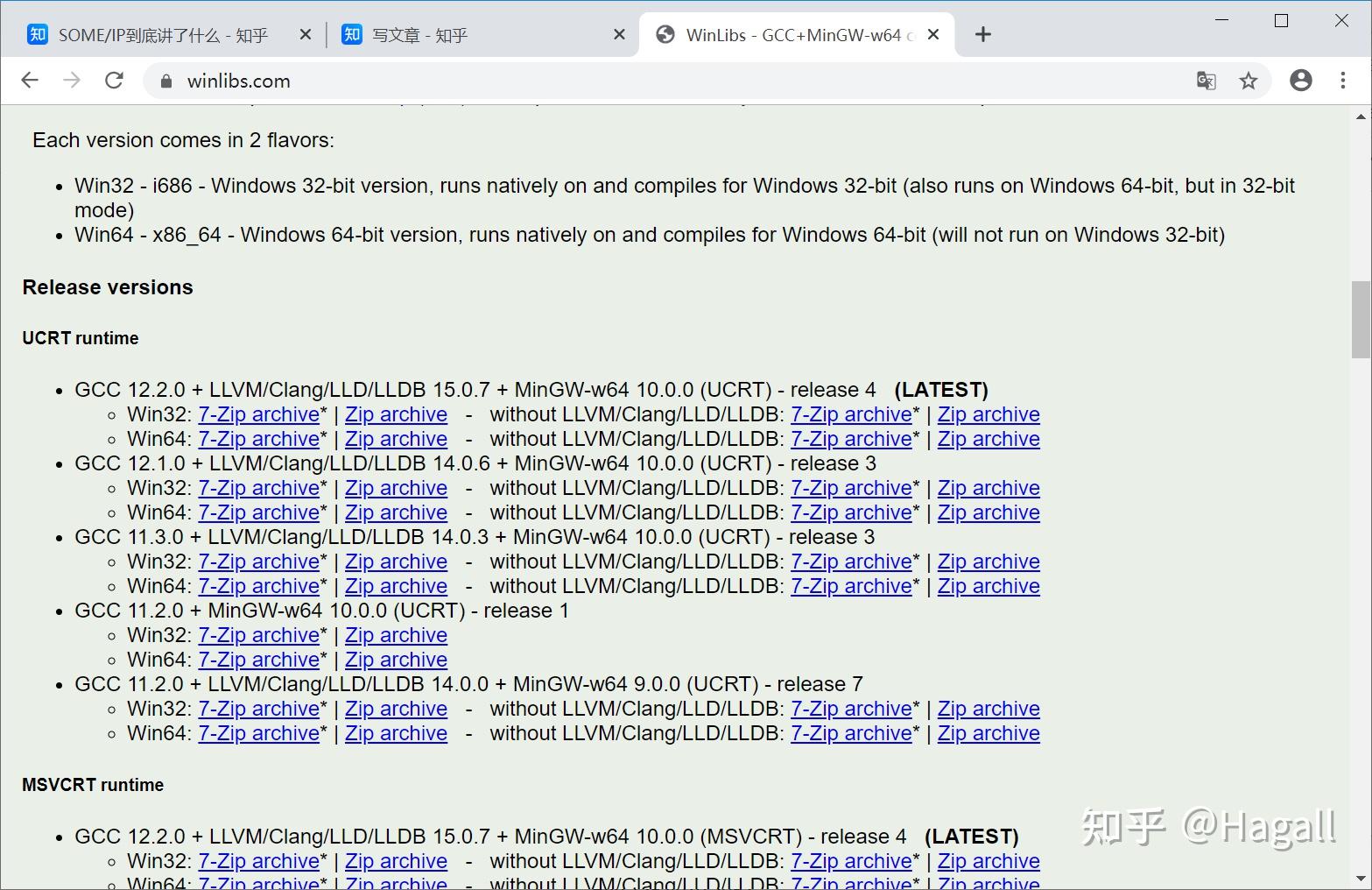This screenshot has width=1372, height=890.
Task: Download Win64 7-Zip archive of latest UCRT release
Action: (258, 438)
